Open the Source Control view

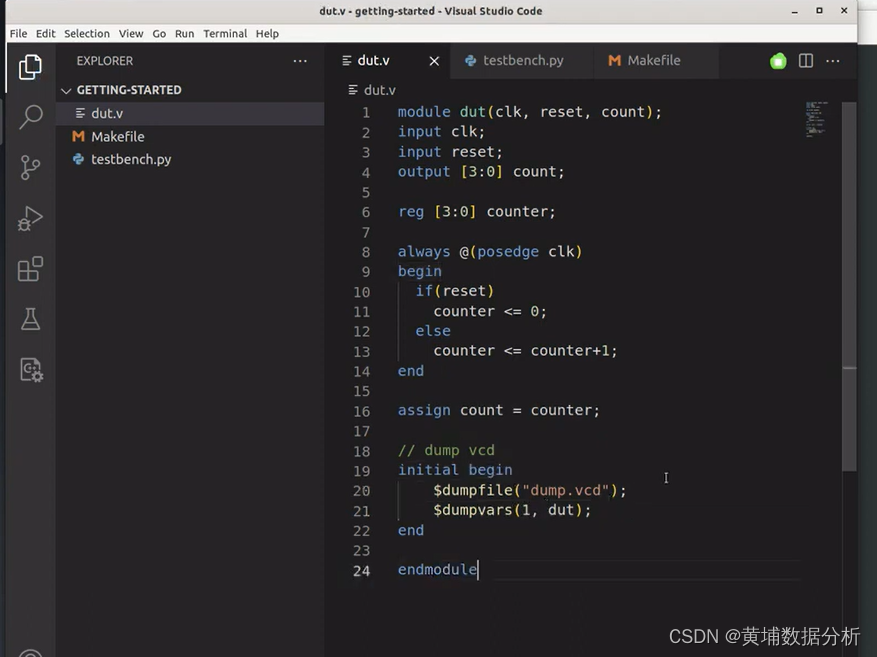click(29, 167)
